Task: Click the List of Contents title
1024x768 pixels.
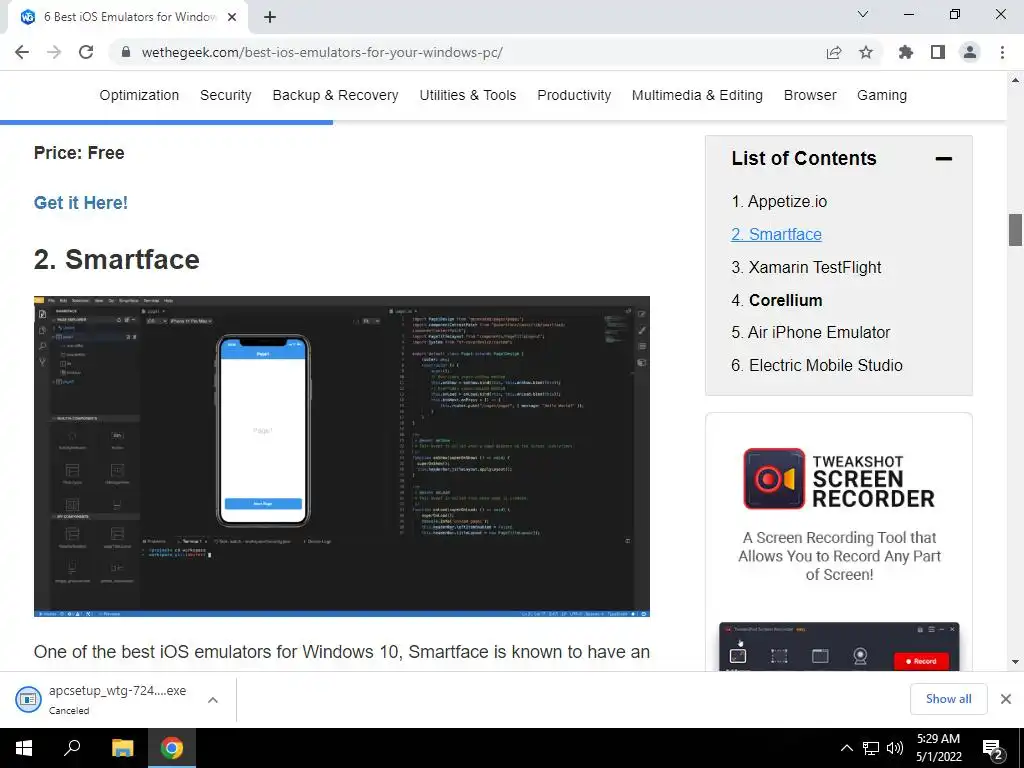Action: point(804,158)
